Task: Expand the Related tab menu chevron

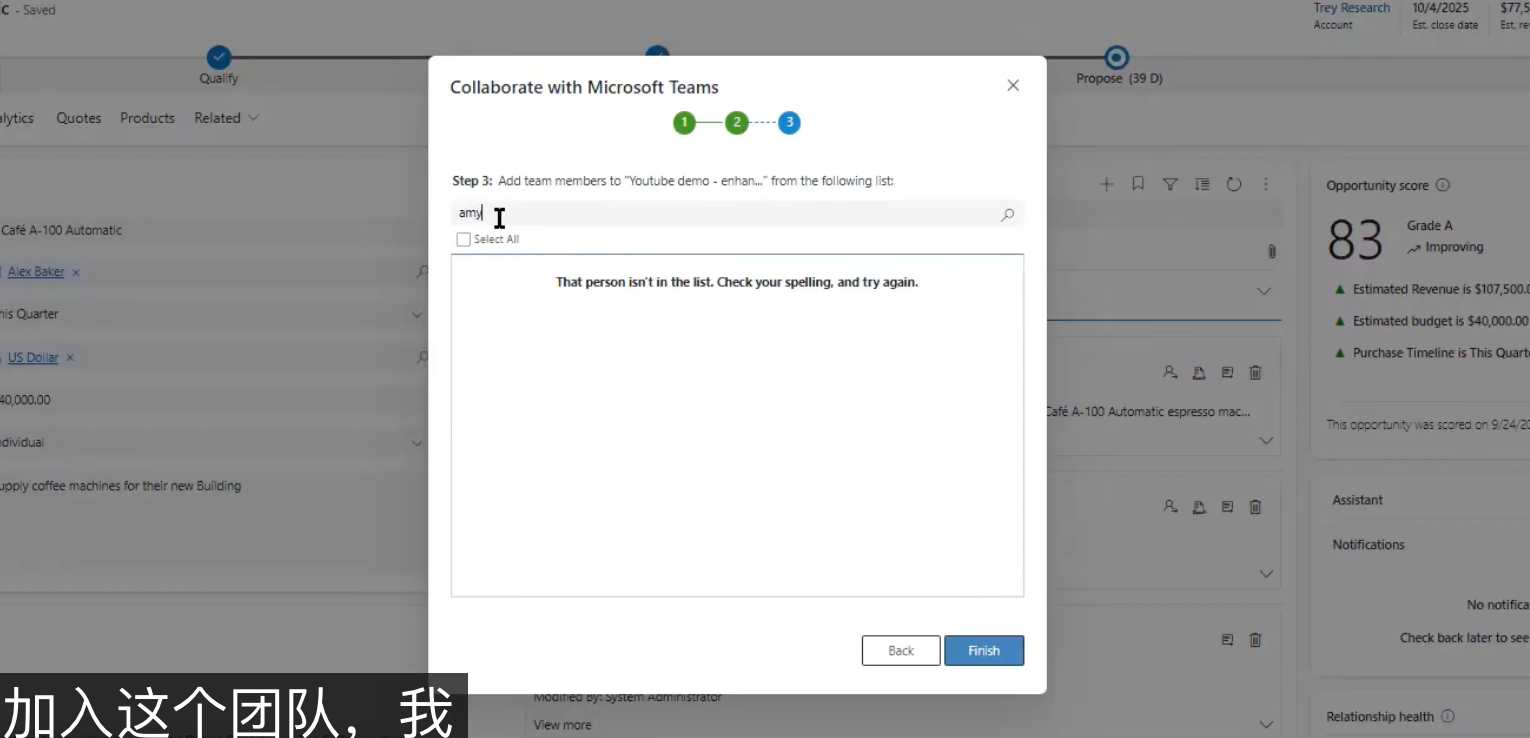Action: [253, 118]
